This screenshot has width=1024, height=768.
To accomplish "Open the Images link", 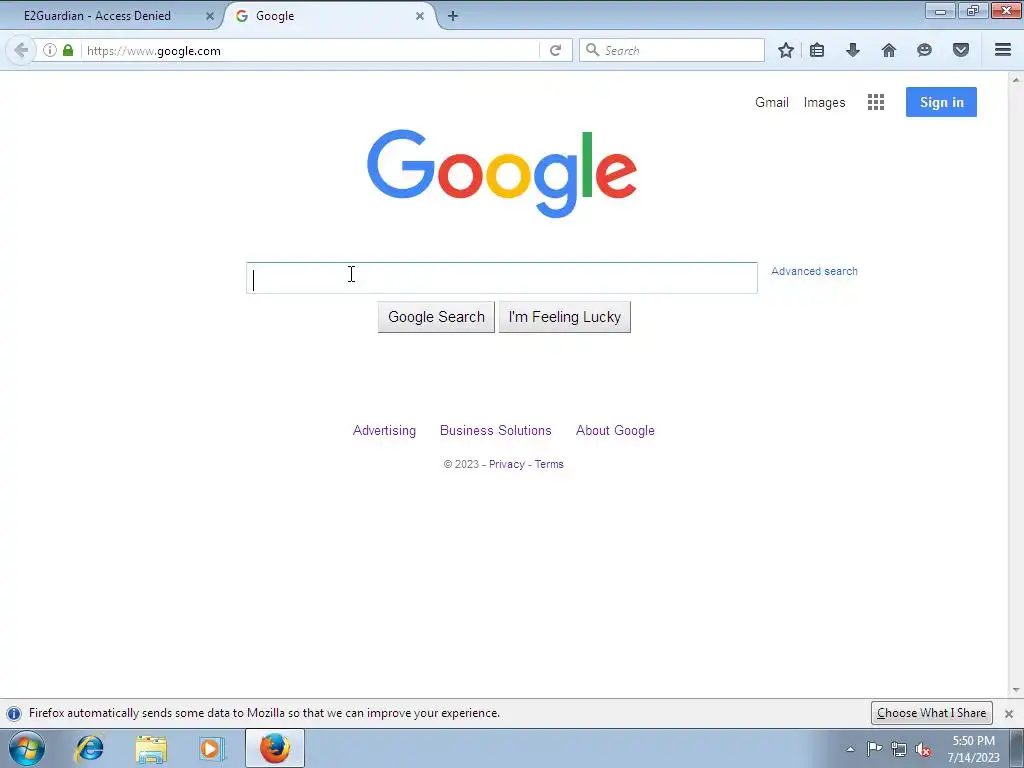I will (824, 103).
